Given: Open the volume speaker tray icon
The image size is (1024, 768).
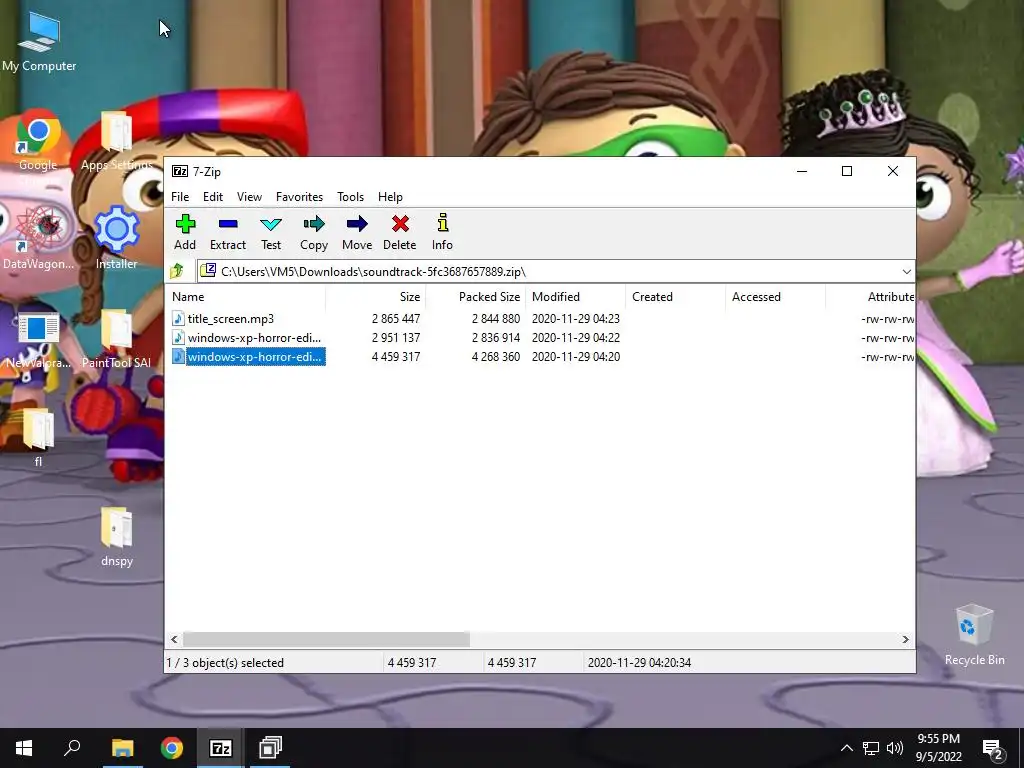Looking at the screenshot, I should pos(895,748).
